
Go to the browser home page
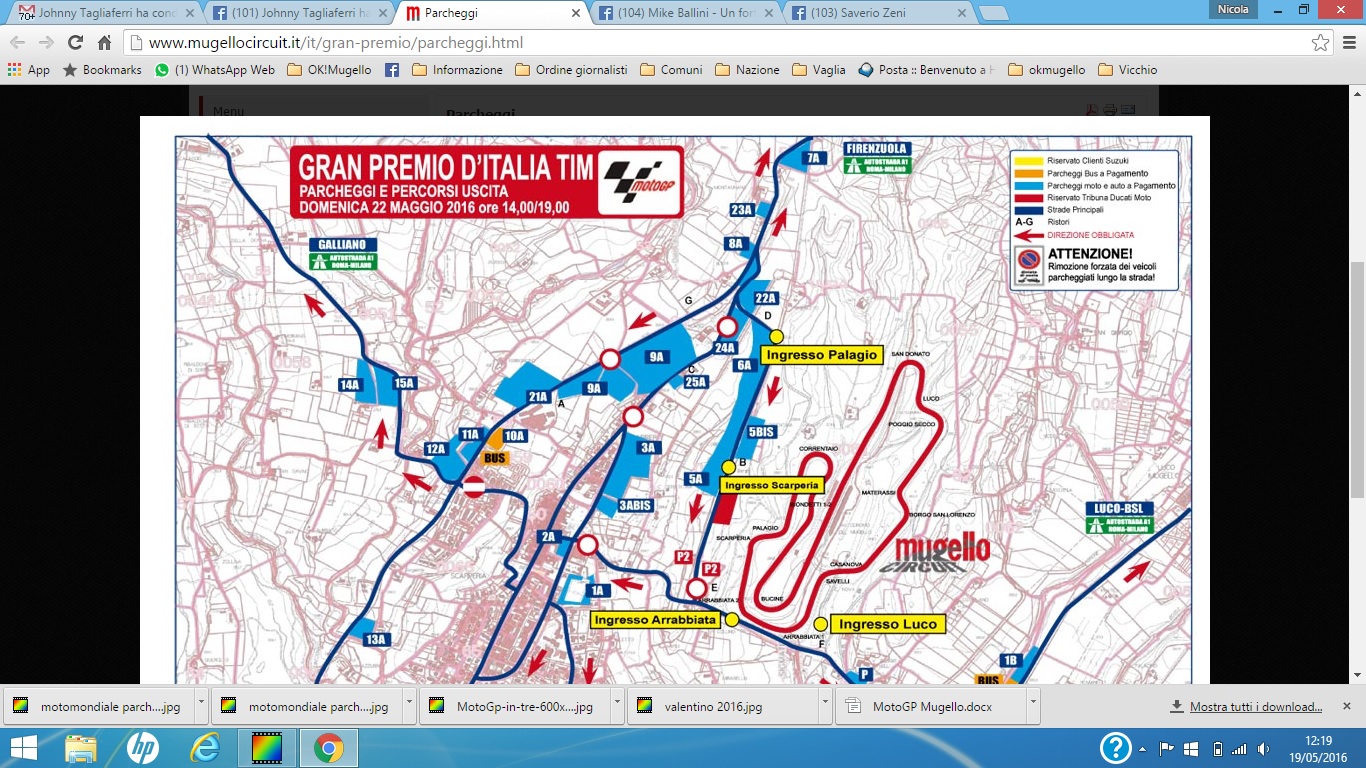click(104, 43)
